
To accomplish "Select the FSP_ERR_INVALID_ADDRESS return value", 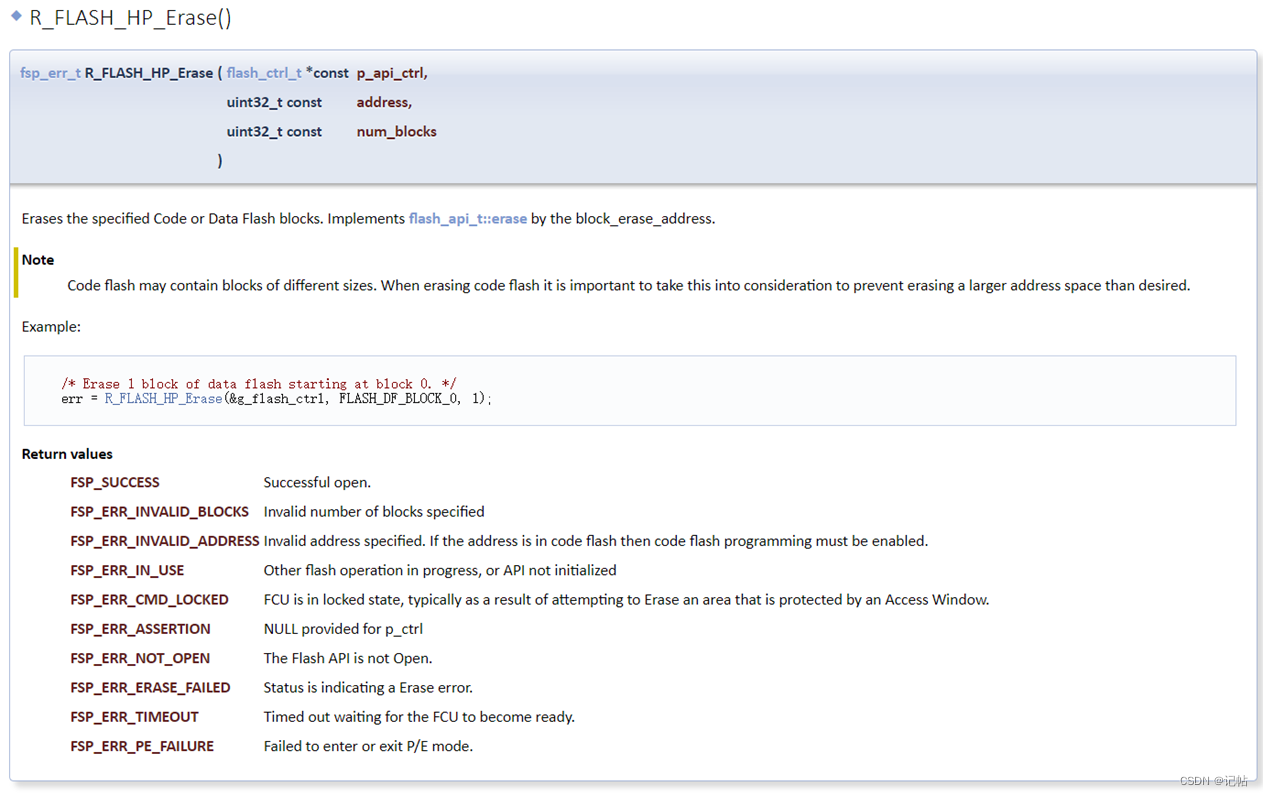I will click(x=165, y=541).
